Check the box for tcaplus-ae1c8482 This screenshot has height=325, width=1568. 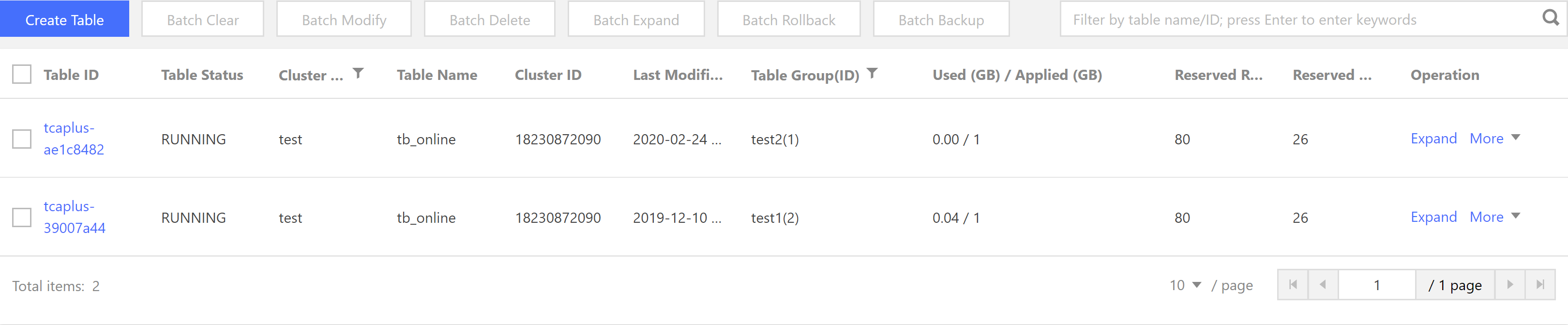point(22,139)
